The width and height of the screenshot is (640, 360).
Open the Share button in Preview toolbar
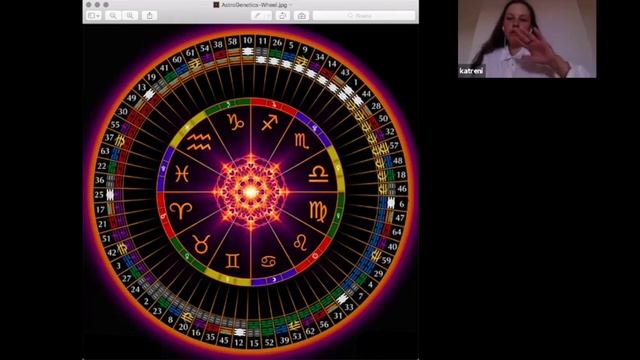[x=149, y=16]
